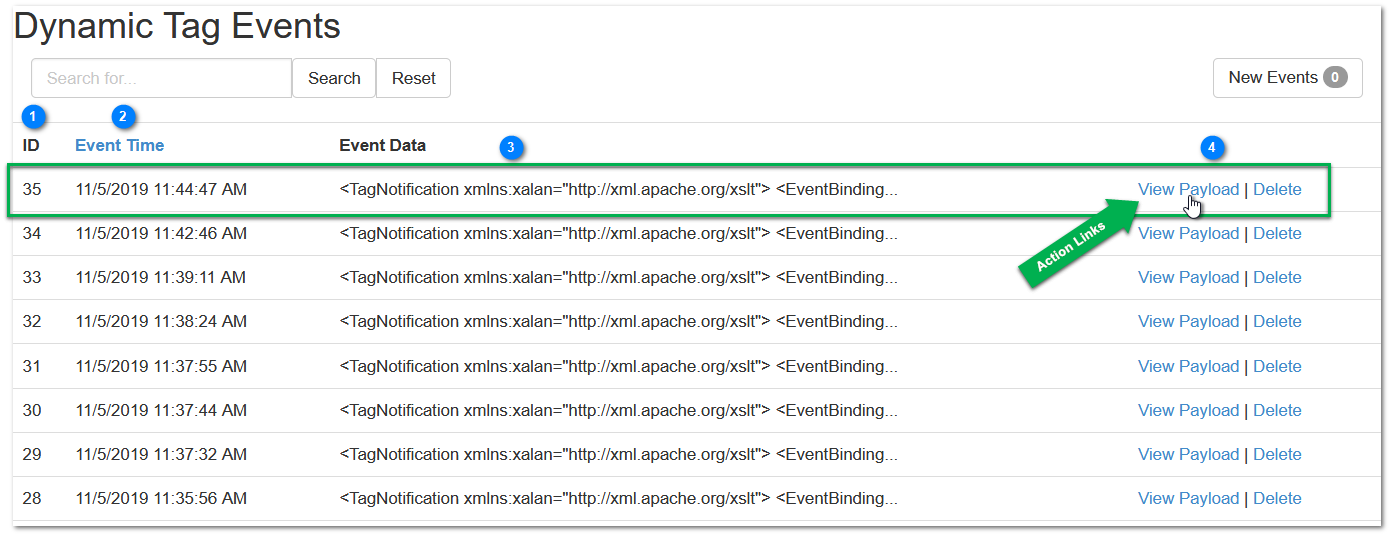Click the blue annotation badge numbered 1
Viewport: 1391px width, 536px height.
pyautogui.click(x=34, y=117)
